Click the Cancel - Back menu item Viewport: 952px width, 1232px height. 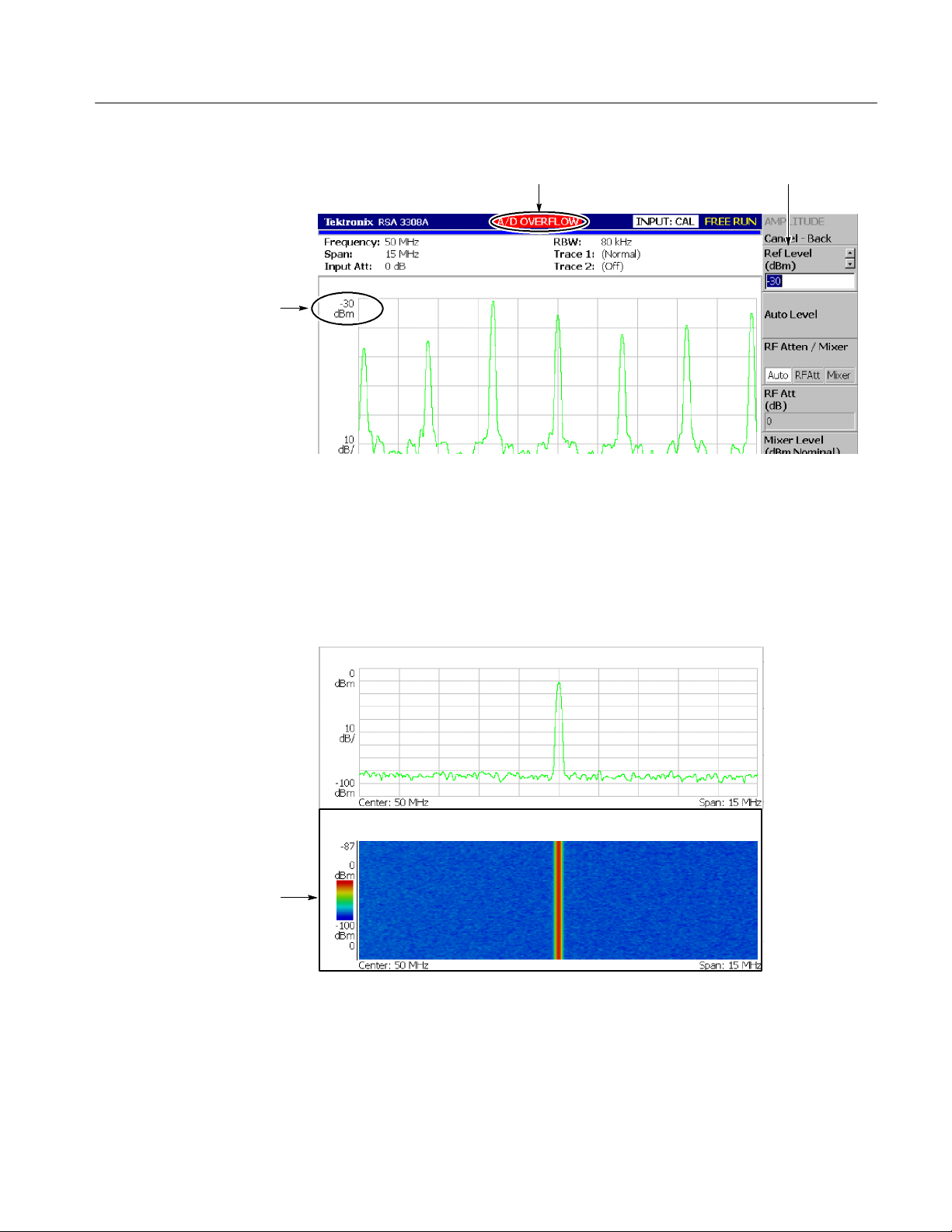797,239
